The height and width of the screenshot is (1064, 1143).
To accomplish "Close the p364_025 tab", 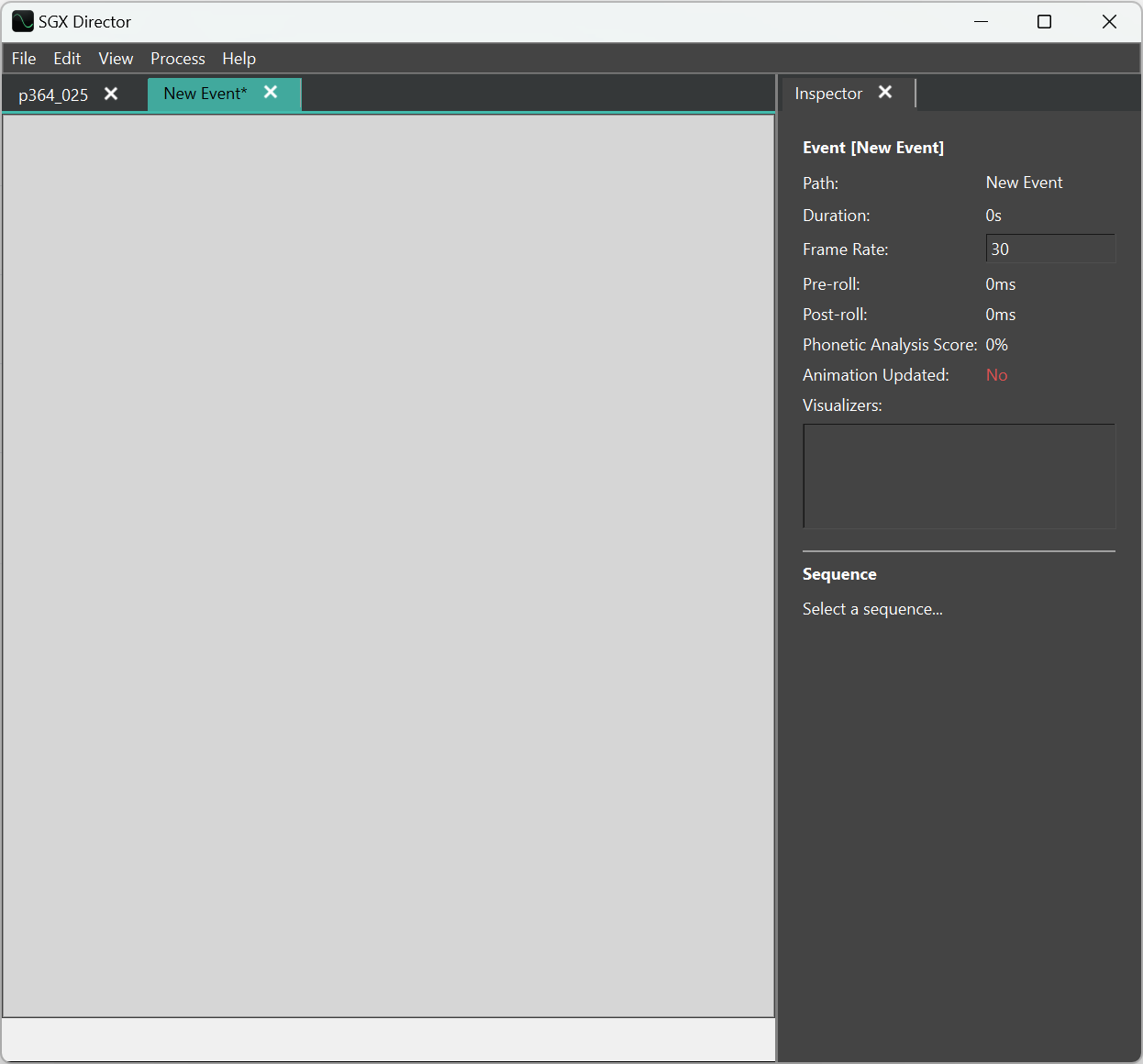I will (x=111, y=94).
